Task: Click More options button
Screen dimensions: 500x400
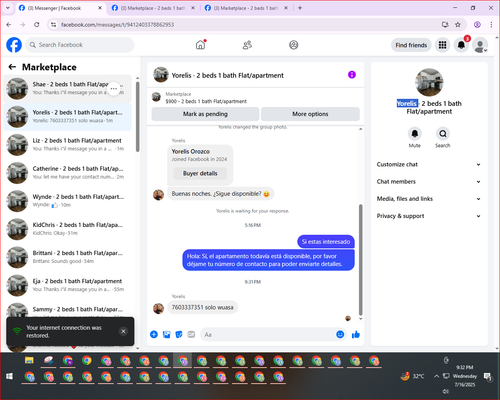Action: click(310, 114)
